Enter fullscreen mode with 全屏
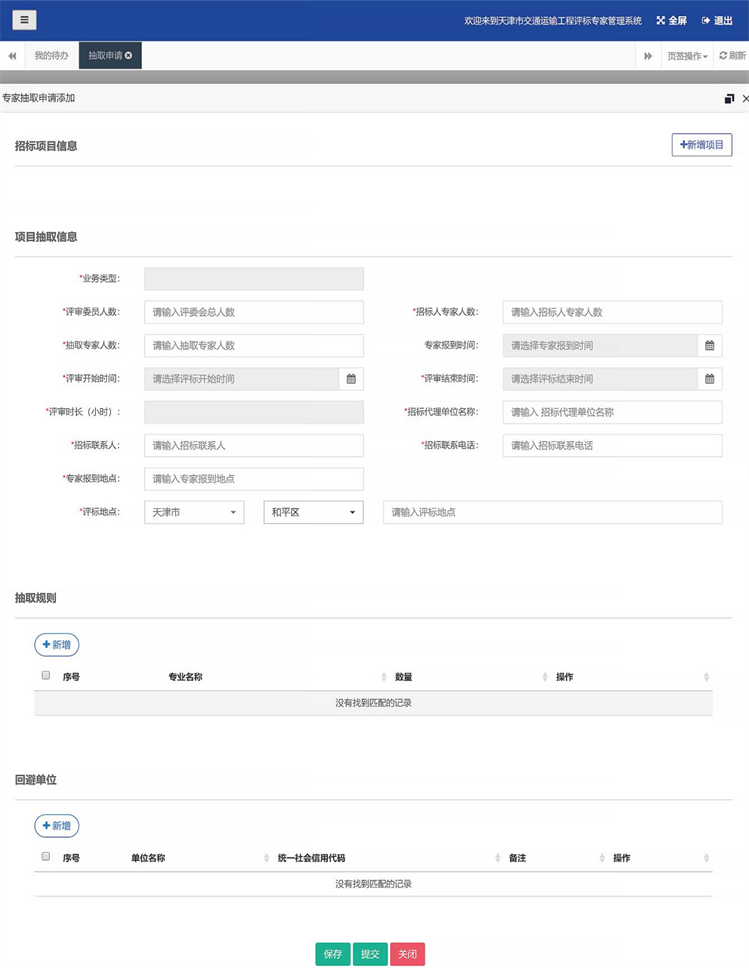 (671, 20)
